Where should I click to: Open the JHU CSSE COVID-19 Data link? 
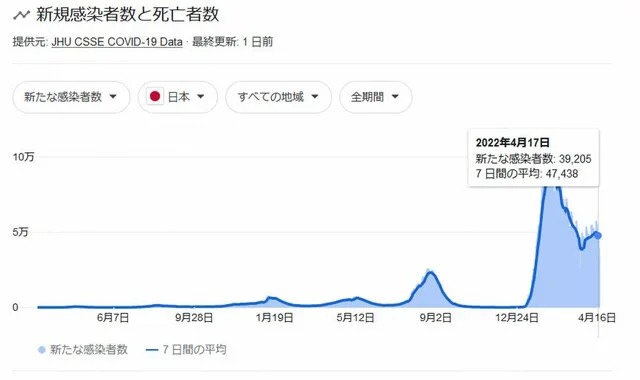(x=117, y=42)
